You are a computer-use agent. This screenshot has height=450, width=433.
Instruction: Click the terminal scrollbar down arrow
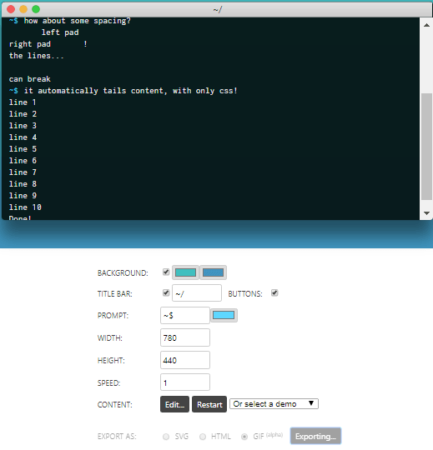[x=426, y=213]
